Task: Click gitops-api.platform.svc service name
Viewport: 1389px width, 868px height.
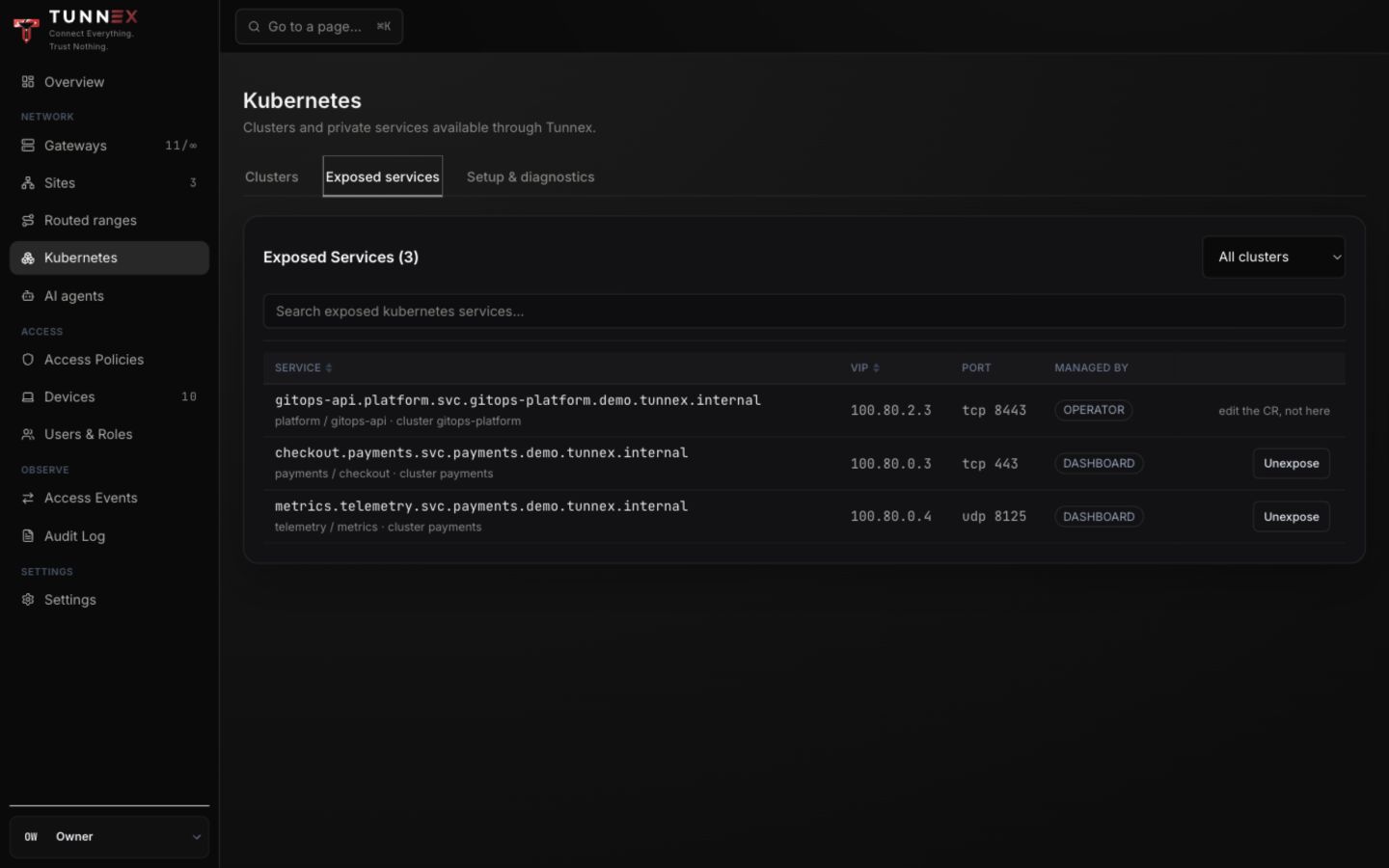Action: [518, 400]
